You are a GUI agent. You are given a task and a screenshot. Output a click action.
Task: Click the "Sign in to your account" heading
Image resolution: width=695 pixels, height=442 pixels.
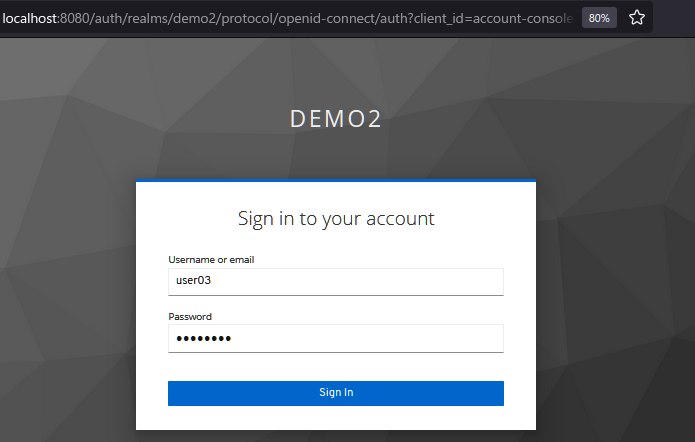point(336,218)
